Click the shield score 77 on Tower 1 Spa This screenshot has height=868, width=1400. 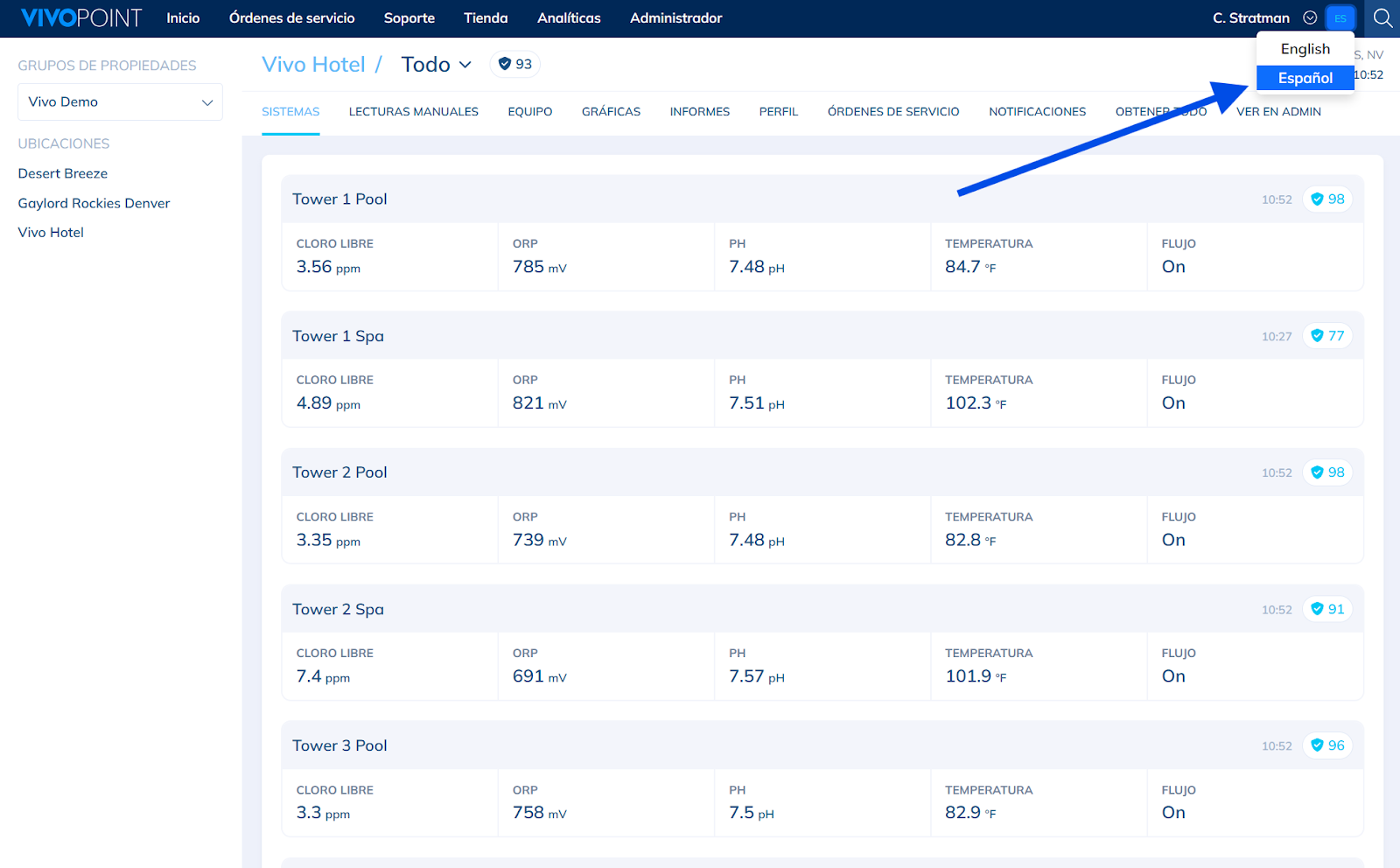(1327, 335)
